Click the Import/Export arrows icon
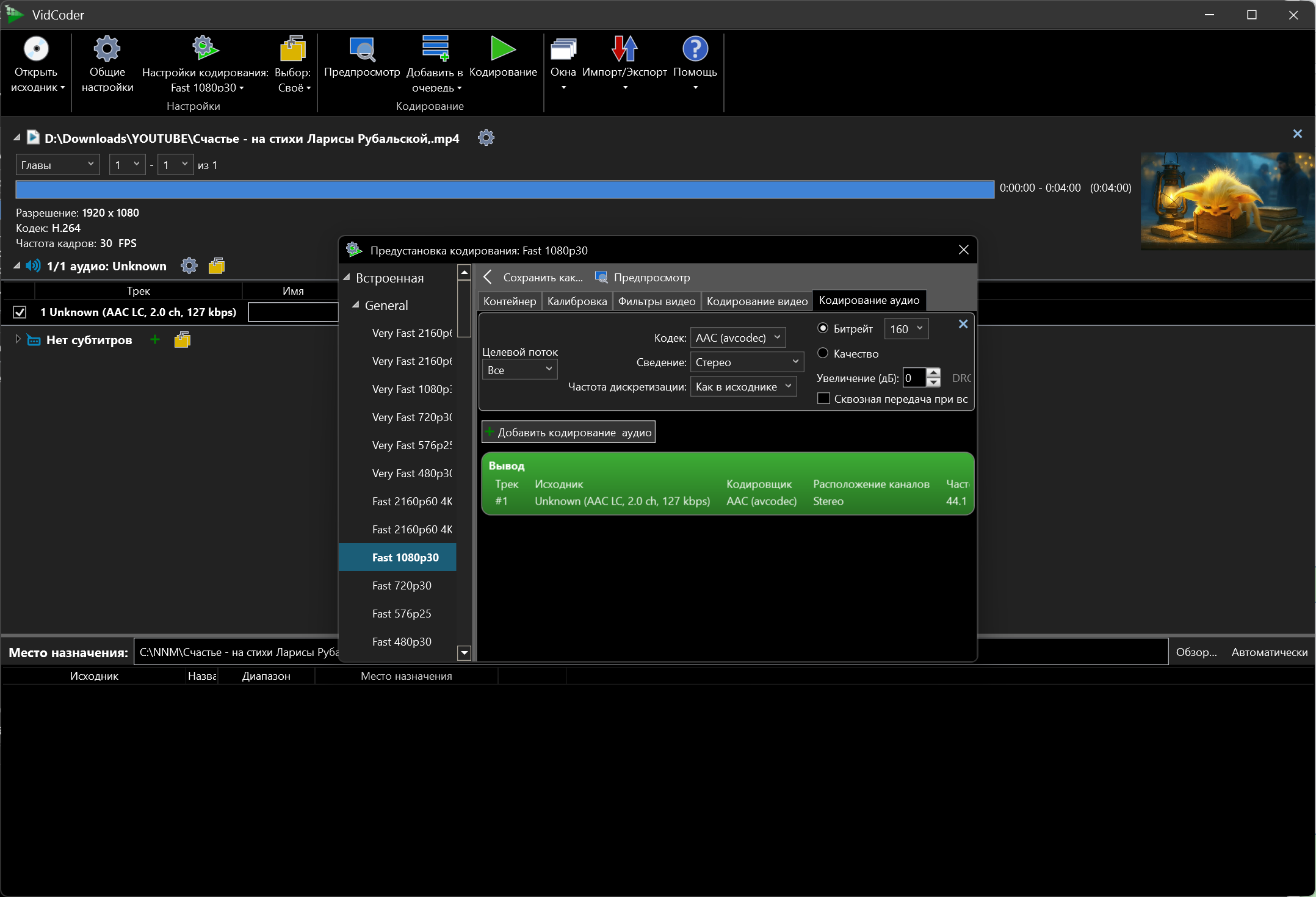 click(x=624, y=49)
